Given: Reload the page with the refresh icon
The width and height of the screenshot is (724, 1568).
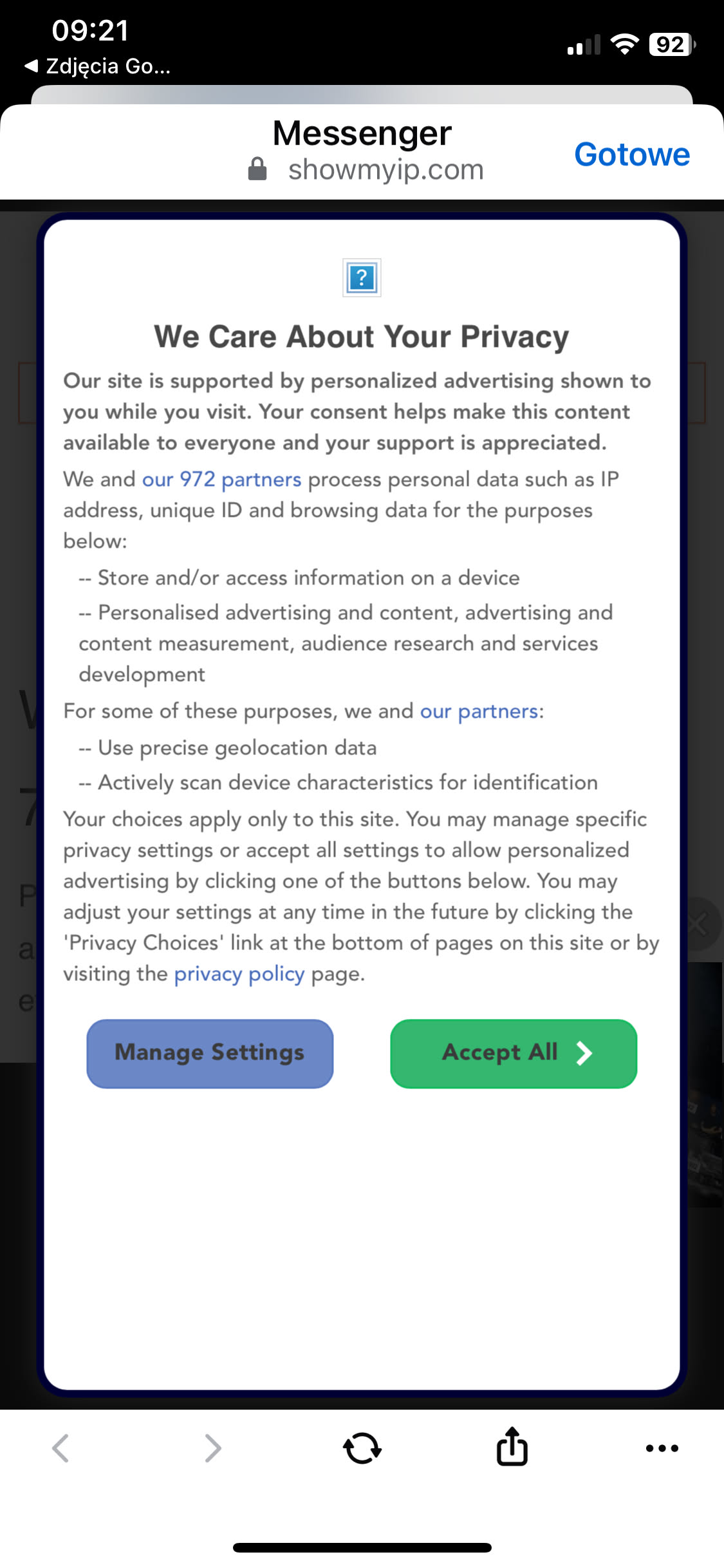Looking at the screenshot, I should coord(362,1448).
